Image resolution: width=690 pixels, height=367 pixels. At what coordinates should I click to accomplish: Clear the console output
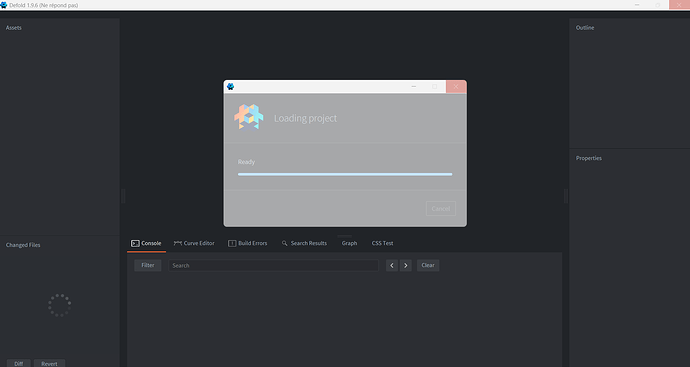tap(428, 265)
